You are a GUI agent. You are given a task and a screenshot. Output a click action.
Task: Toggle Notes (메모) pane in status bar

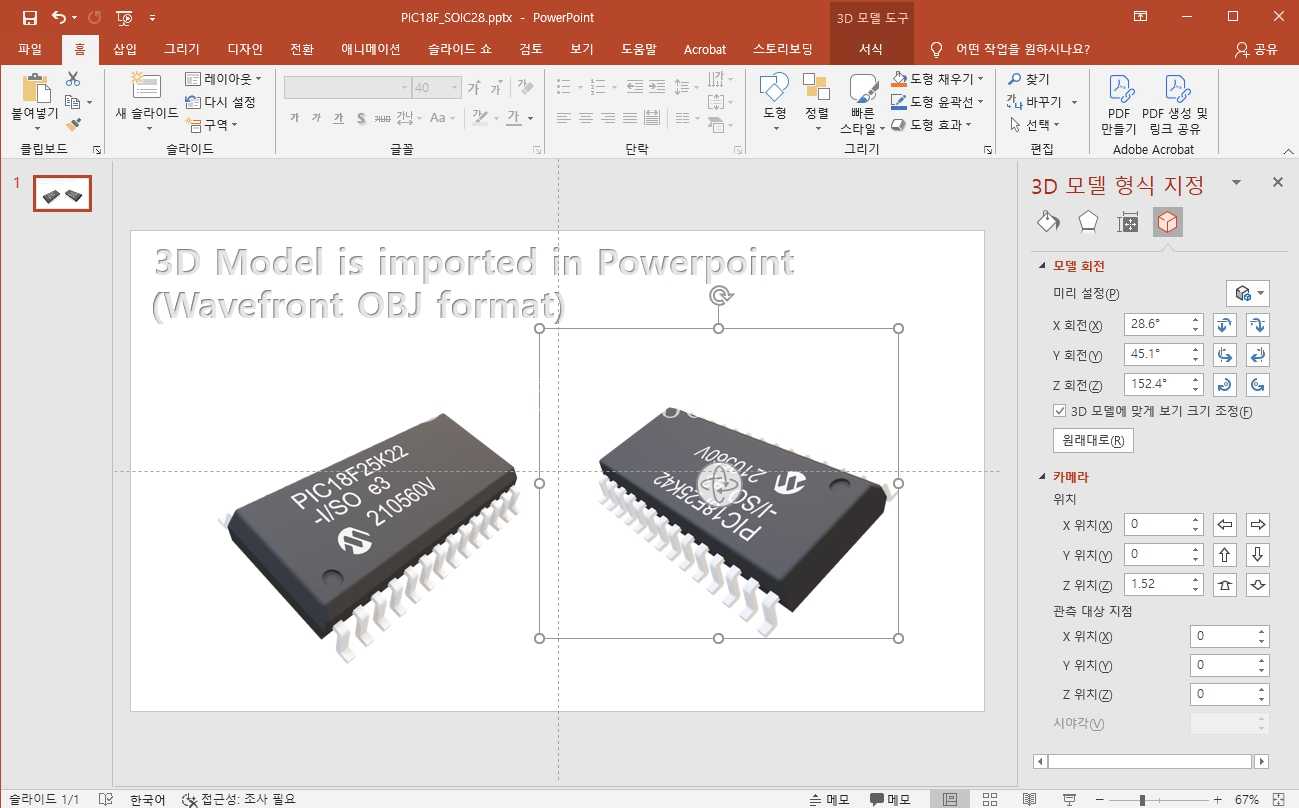click(829, 799)
